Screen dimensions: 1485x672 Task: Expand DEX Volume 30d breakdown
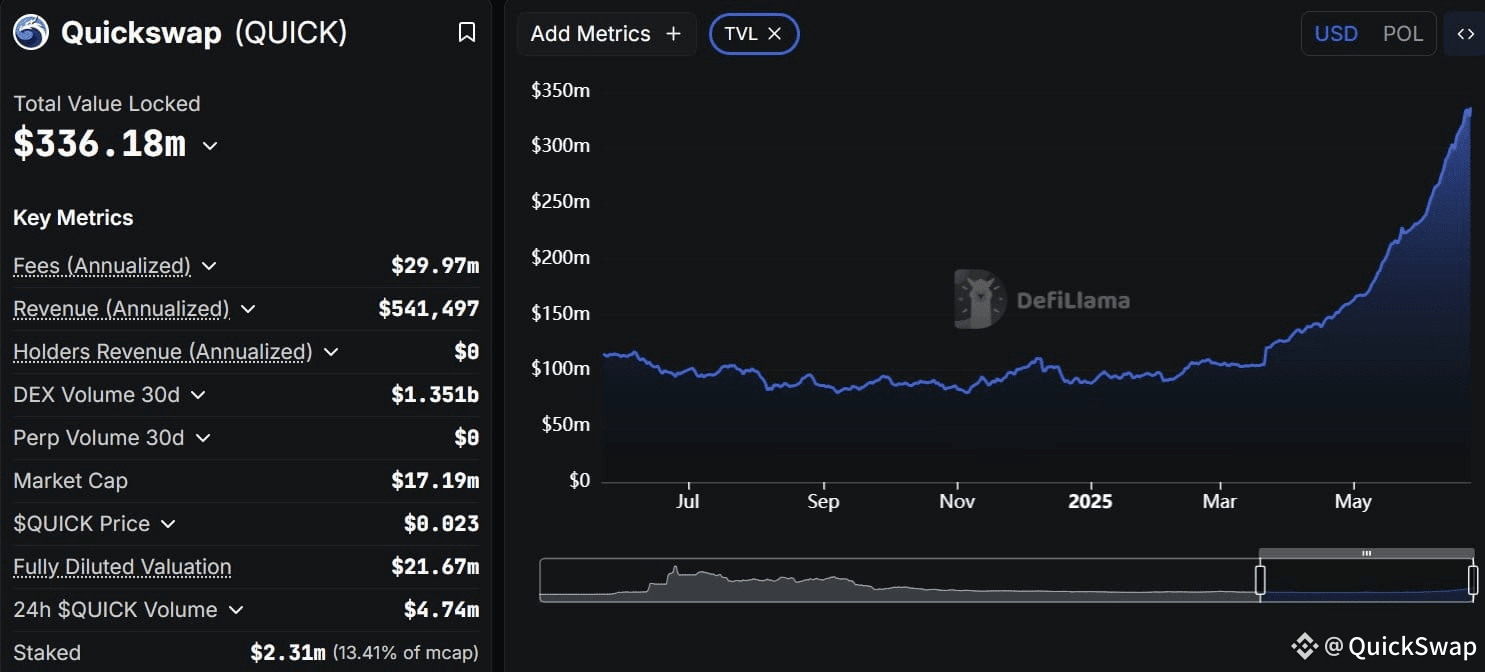198,395
